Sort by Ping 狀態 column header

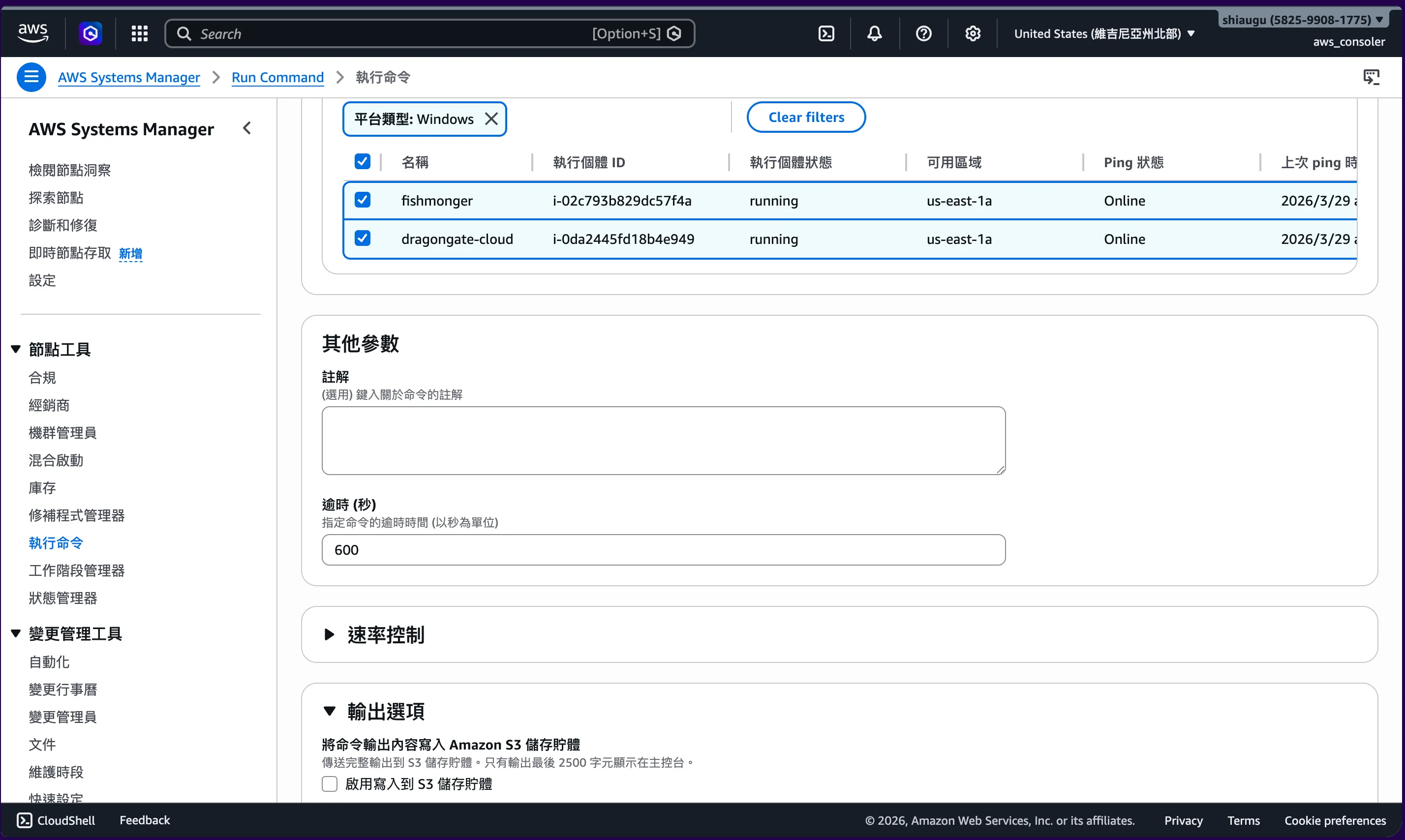tap(1134, 162)
